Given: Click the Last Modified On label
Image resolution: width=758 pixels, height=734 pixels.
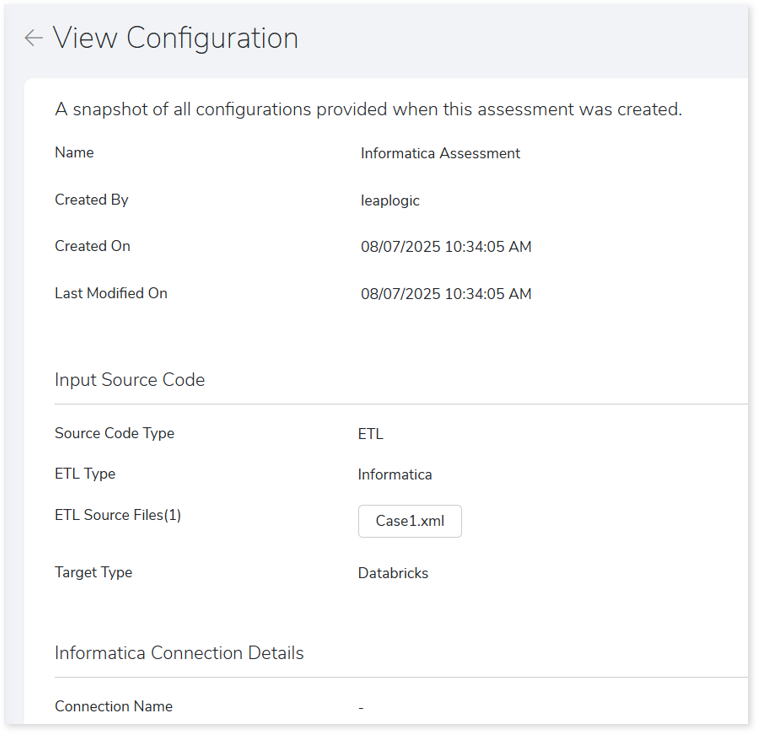Looking at the screenshot, I should [x=111, y=293].
